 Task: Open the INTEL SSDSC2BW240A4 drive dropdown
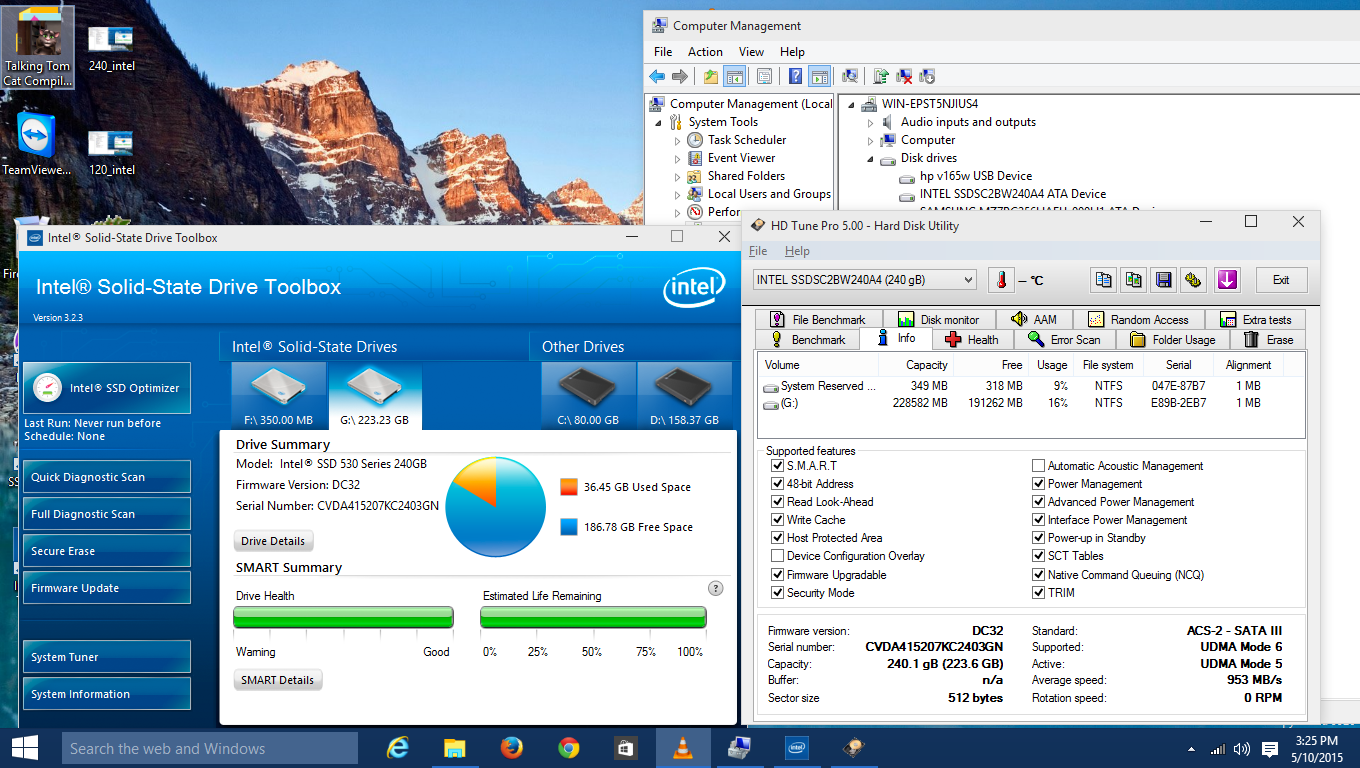point(865,280)
